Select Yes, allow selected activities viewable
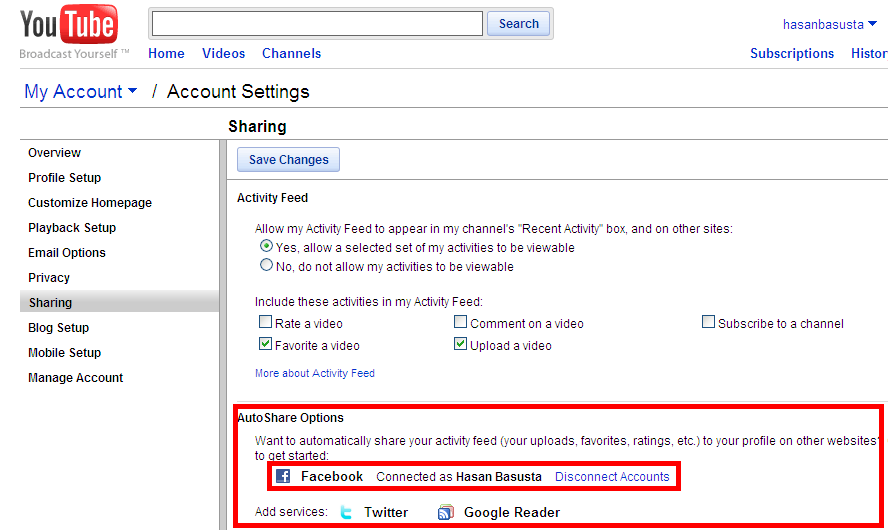Viewport: 888px width, 531px height. click(x=266, y=246)
